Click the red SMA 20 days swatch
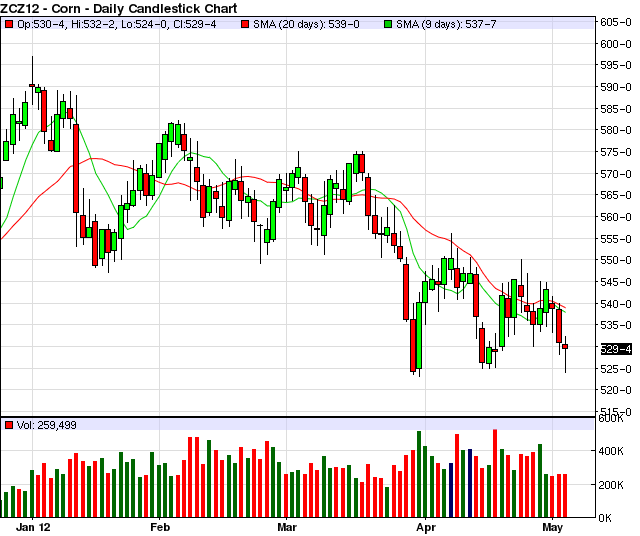640x536 pixels. pyautogui.click(x=245, y=24)
